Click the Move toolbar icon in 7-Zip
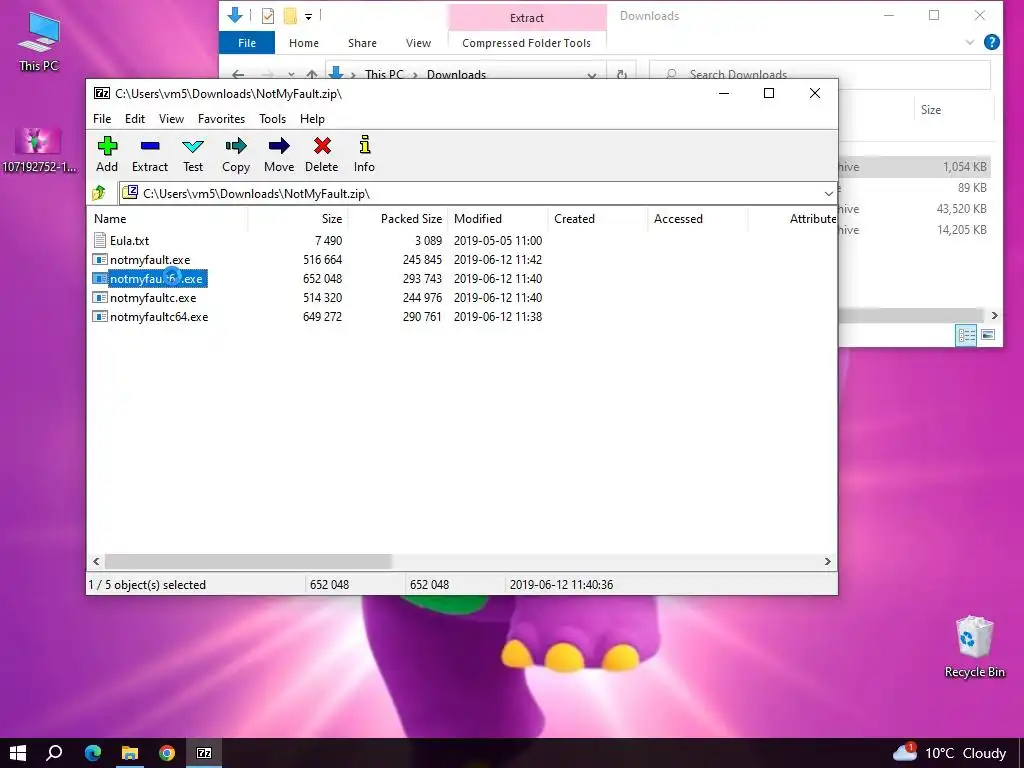The width and height of the screenshot is (1024, 768). (x=279, y=146)
